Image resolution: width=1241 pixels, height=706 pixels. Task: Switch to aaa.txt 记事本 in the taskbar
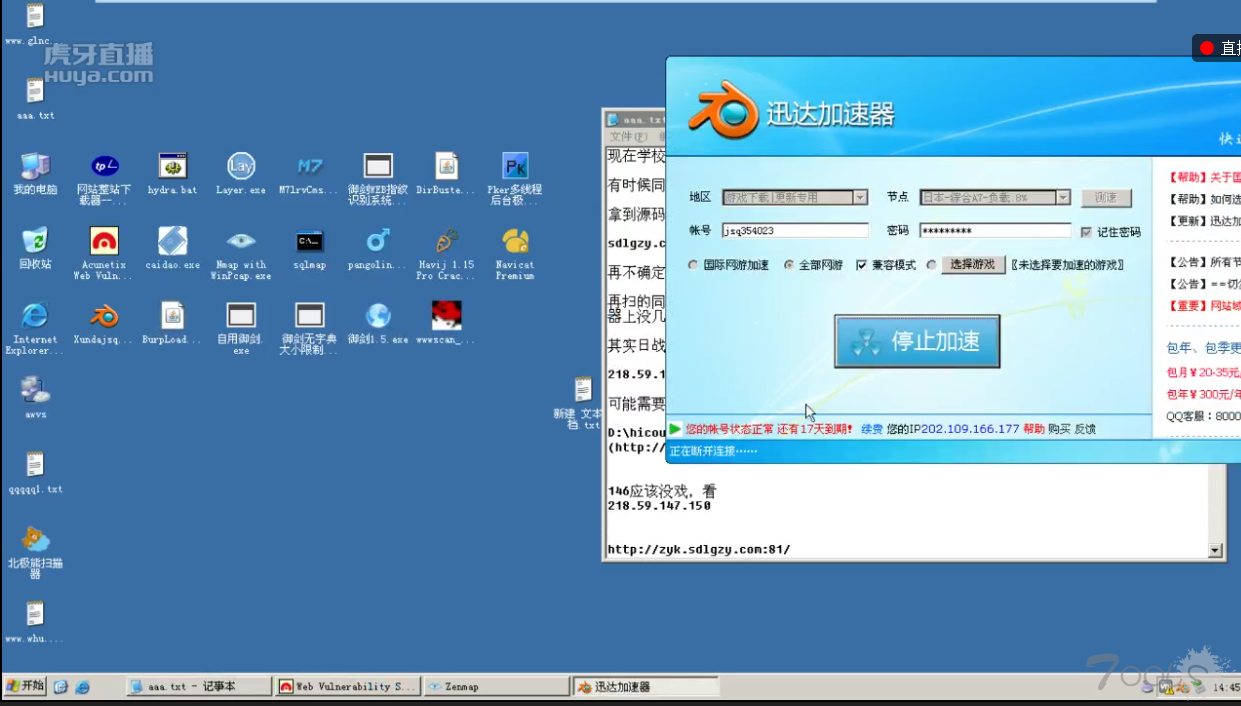click(199, 687)
